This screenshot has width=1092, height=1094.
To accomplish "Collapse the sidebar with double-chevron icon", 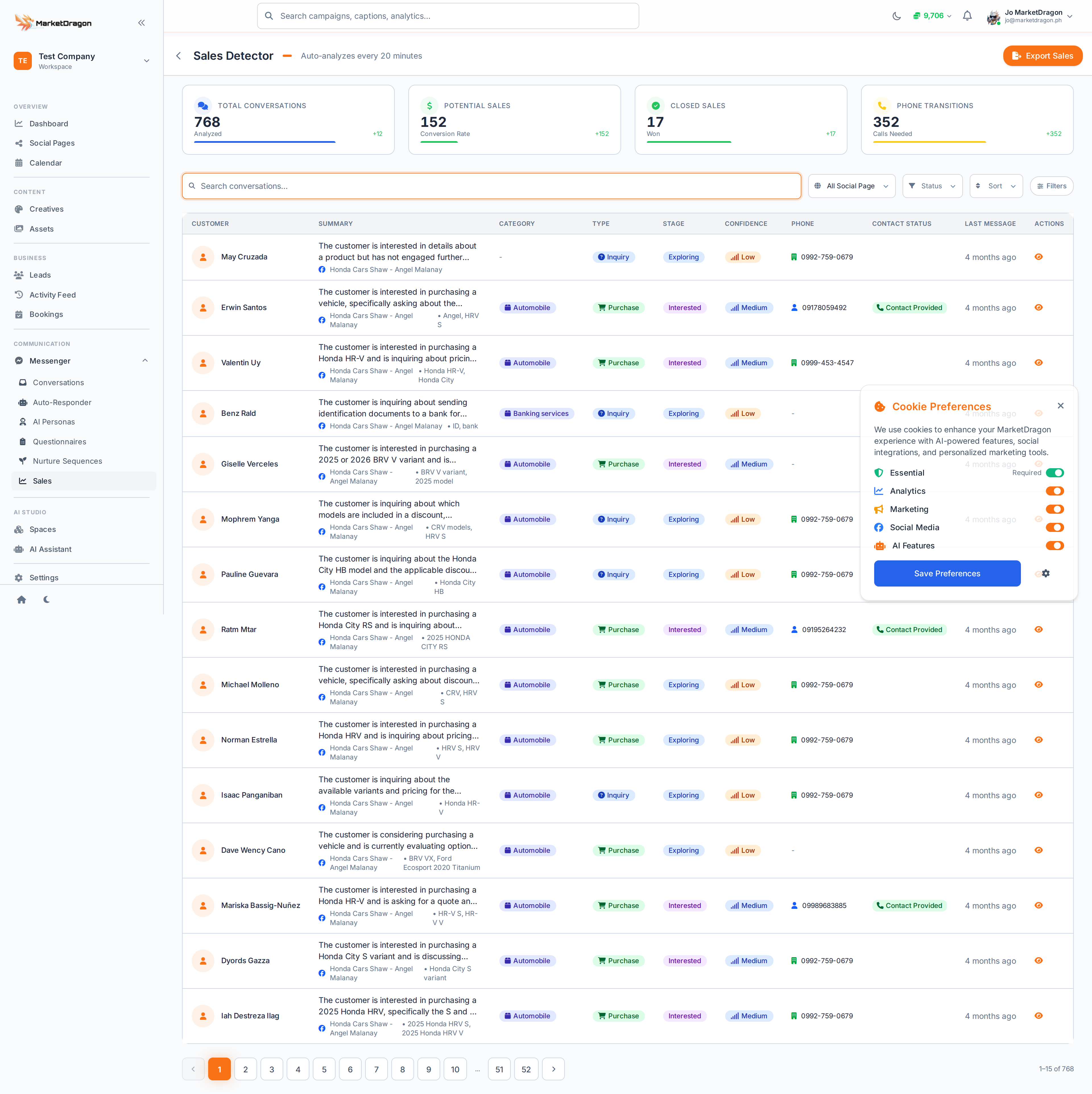I will (142, 23).
